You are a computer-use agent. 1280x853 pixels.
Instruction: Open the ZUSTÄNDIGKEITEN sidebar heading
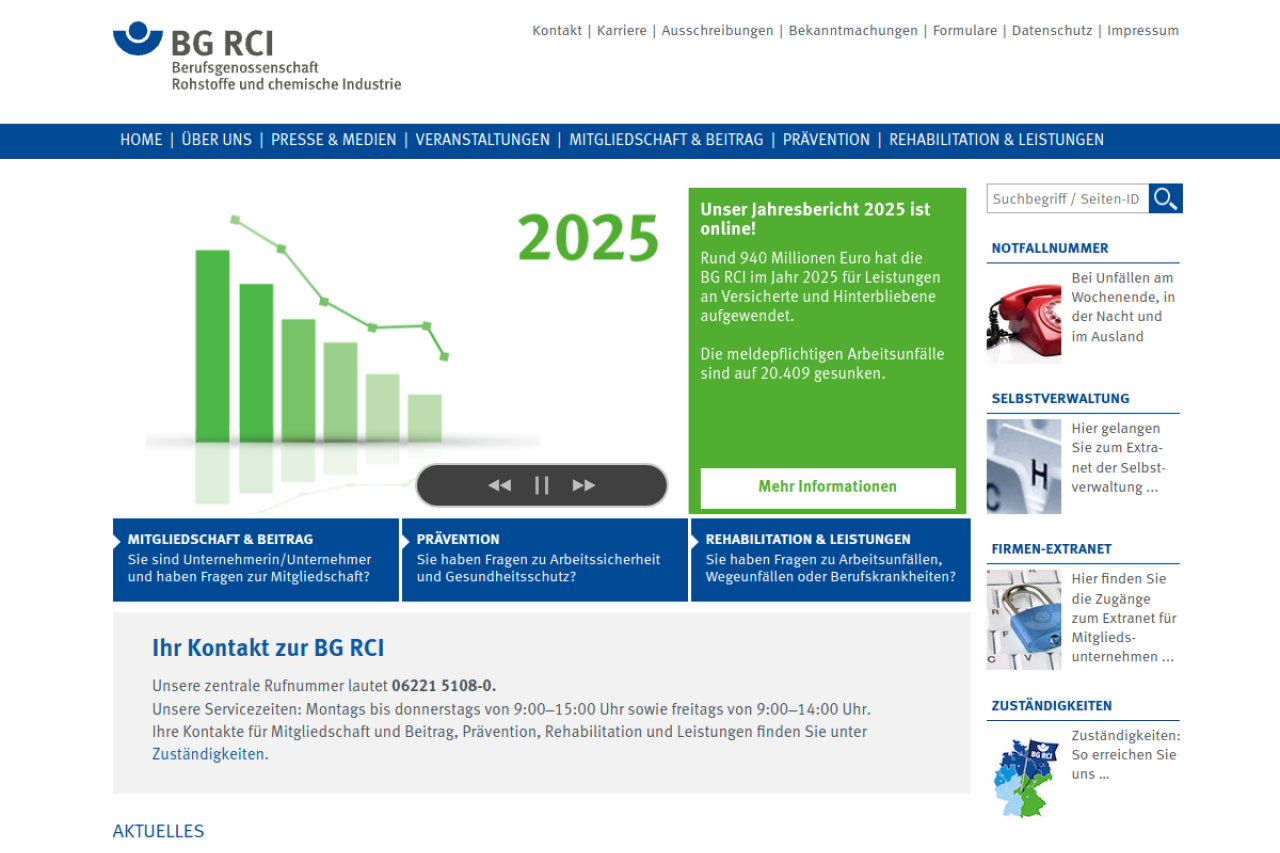[1052, 705]
